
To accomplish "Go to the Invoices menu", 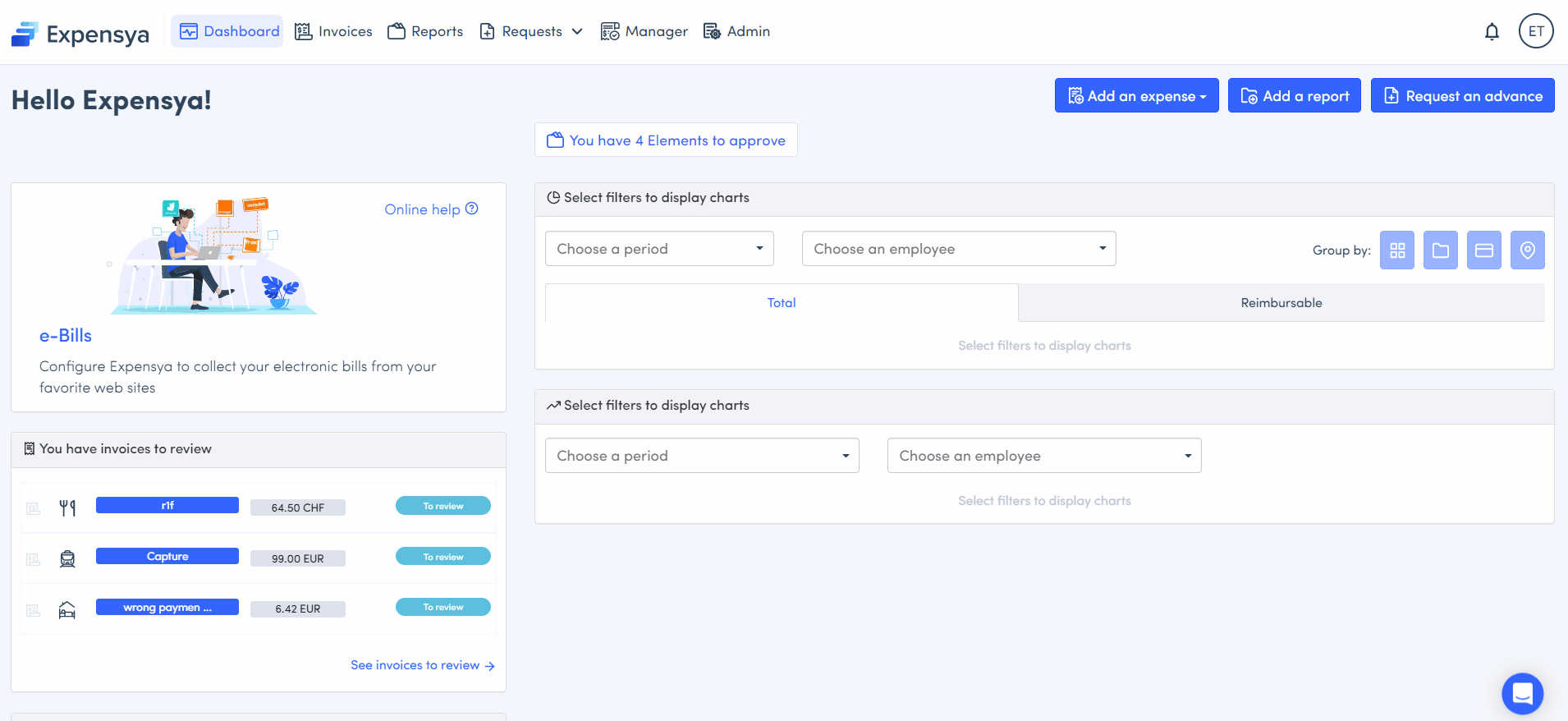I will pos(333,31).
